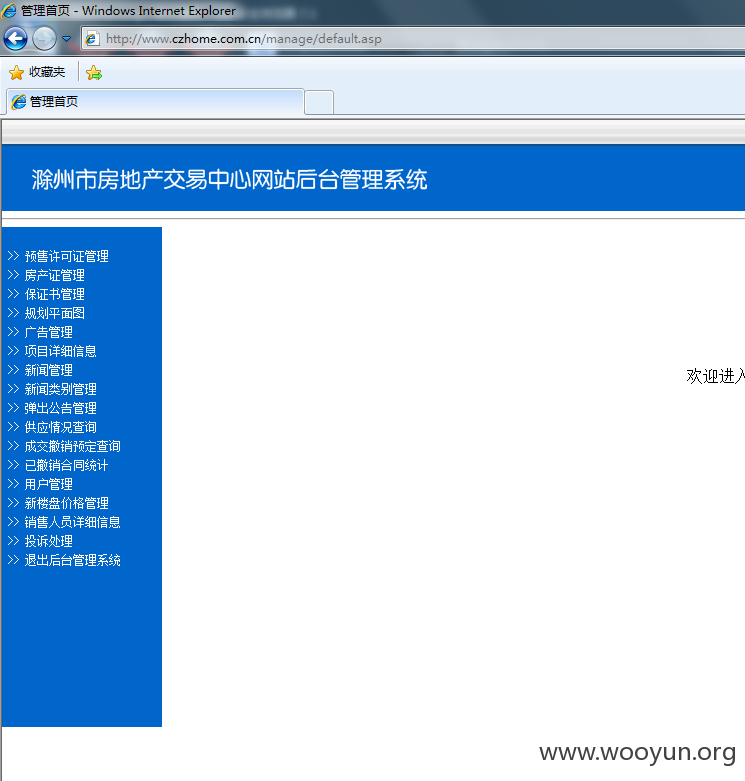Open 规划平面图 menu link
745x781 pixels.
click(x=54, y=313)
